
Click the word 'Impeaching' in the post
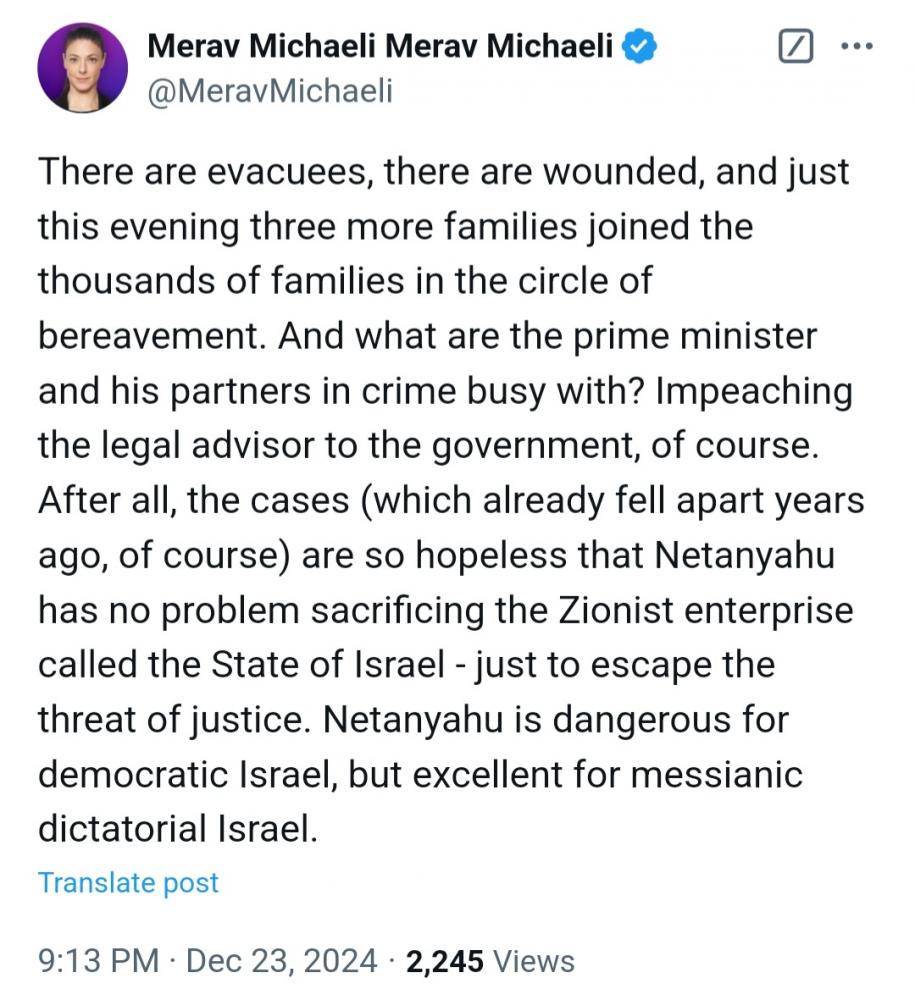pyautogui.click(x=754, y=391)
